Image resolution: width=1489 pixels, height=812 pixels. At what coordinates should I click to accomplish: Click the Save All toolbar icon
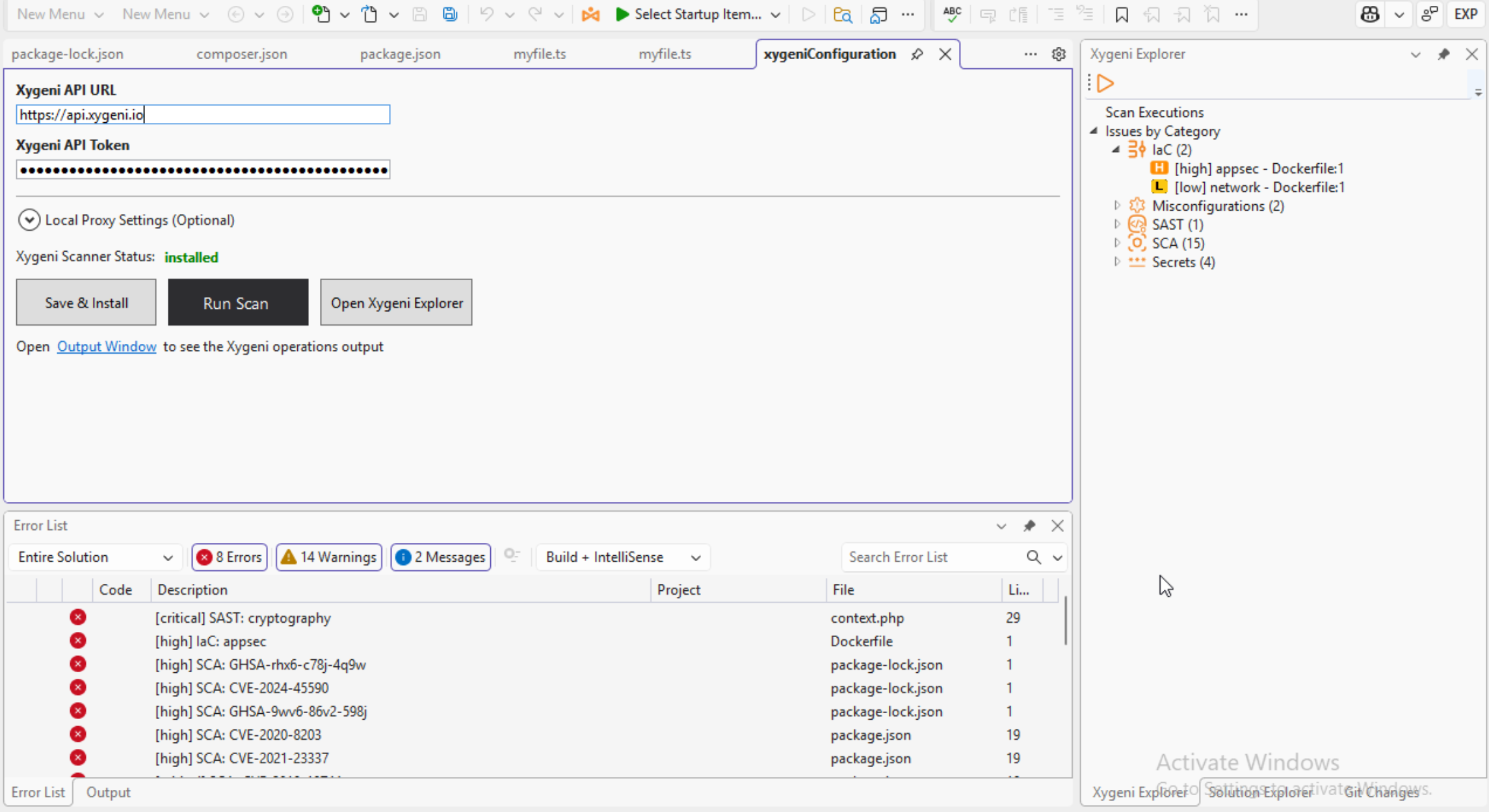click(x=450, y=14)
